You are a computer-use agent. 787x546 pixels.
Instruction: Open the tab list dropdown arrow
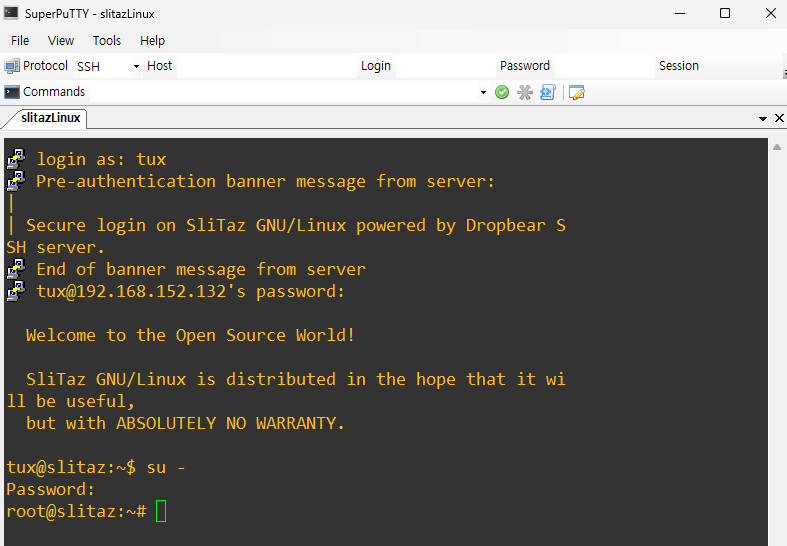coord(762,118)
